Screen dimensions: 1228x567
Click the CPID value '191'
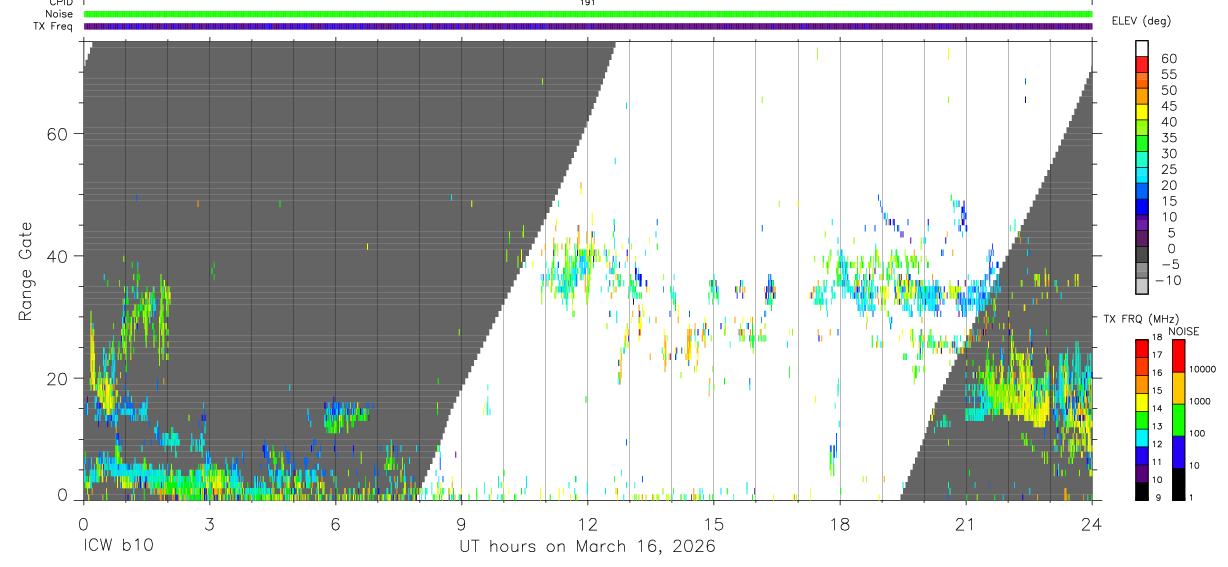(x=588, y=3)
